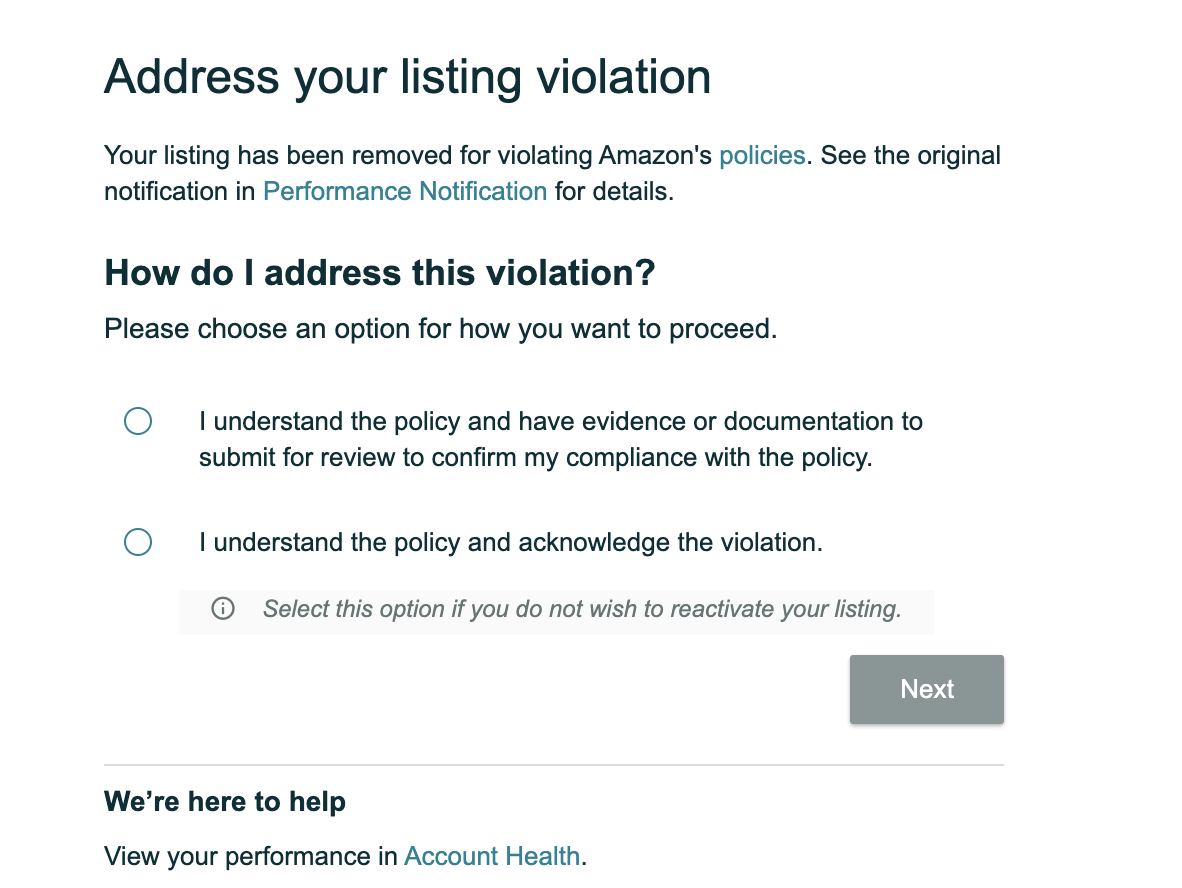This screenshot has width=1182, height=888.
Task: Click the 'Your listing has been removed' sentence
Action: [408, 155]
